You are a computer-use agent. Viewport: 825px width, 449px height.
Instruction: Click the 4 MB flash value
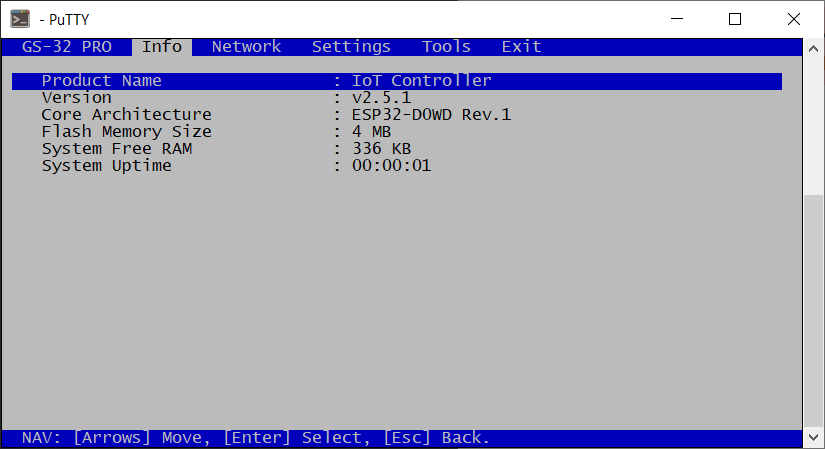pyautogui.click(x=371, y=132)
